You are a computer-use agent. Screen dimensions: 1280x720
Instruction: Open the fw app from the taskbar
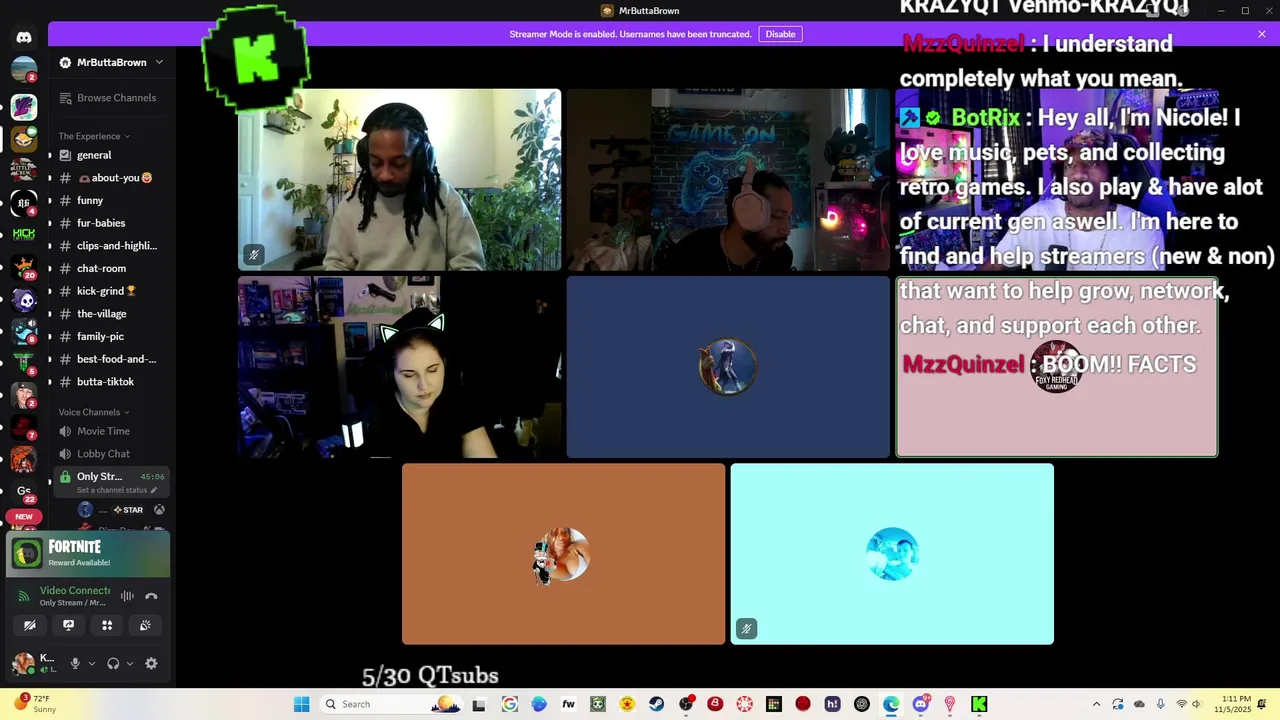pyautogui.click(x=568, y=704)
